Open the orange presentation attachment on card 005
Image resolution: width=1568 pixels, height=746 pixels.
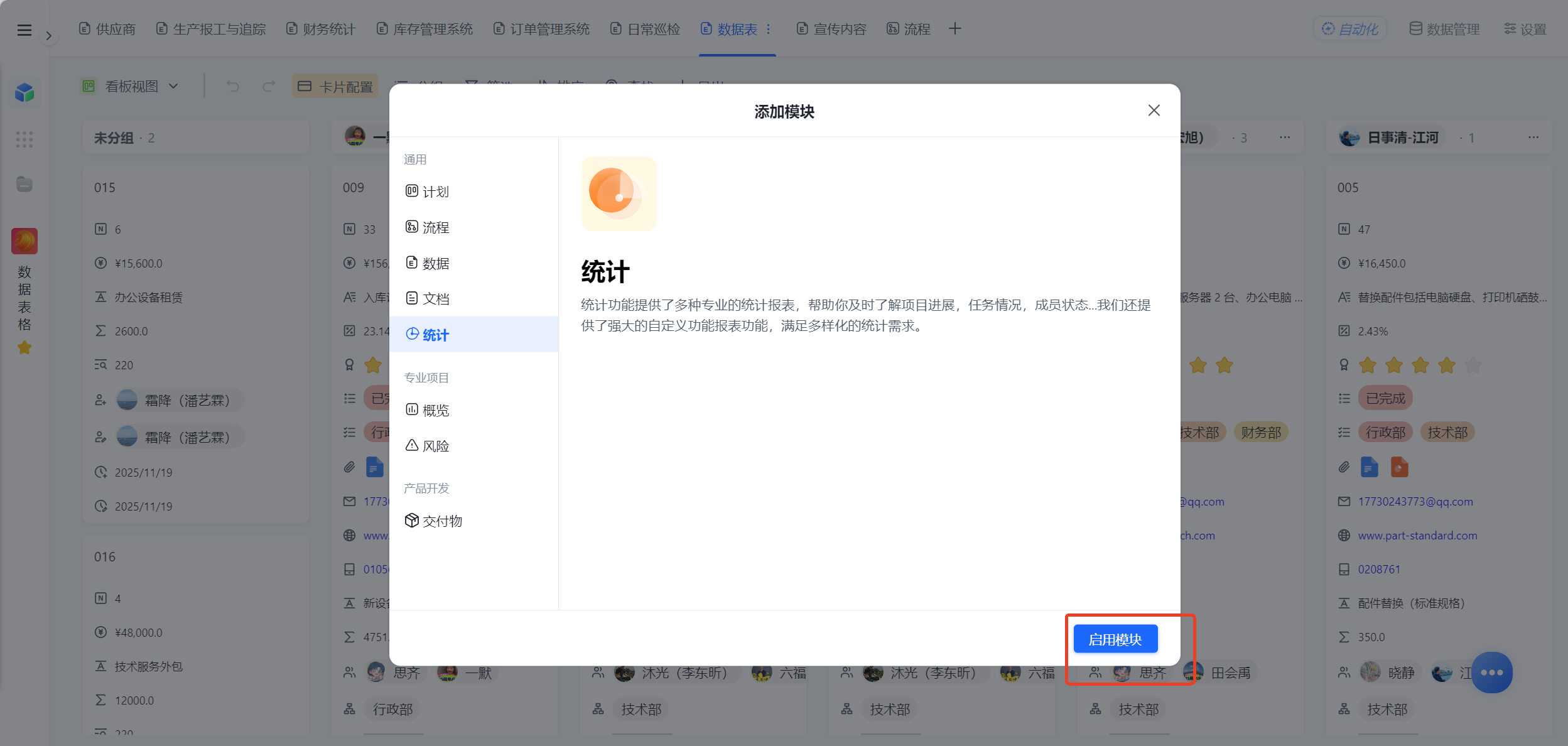[1399, 467]
